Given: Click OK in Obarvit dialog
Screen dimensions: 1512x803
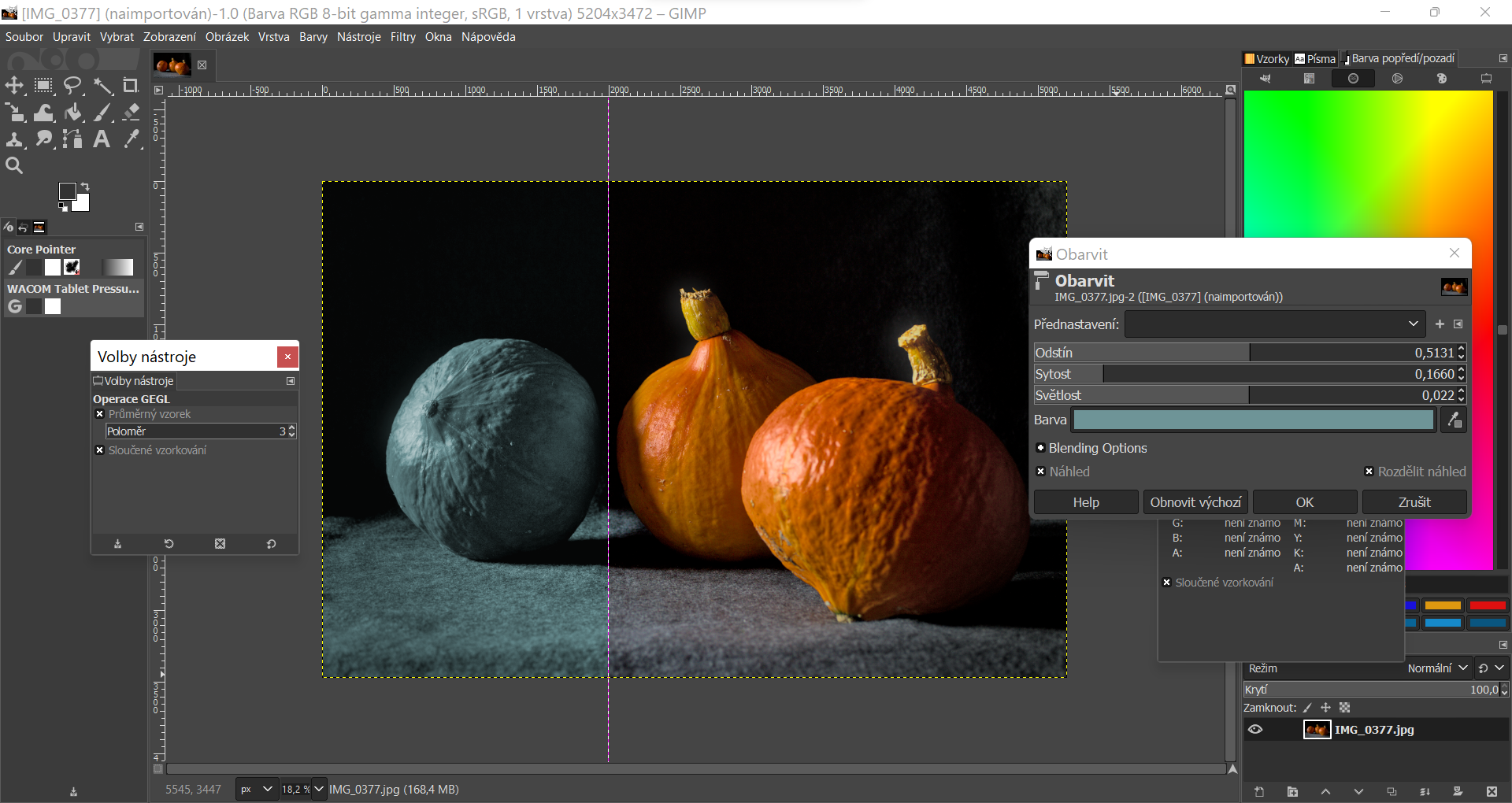Looking at the screenshot, I should pyautogui.click(x=1305, y=502).
